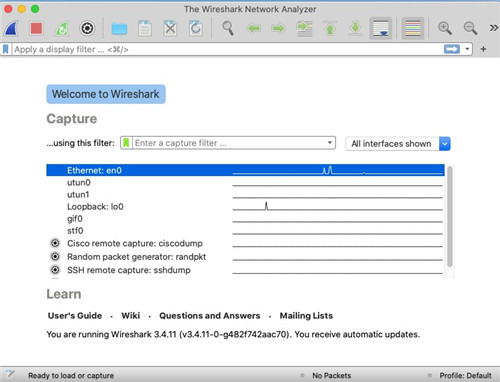Click the interface list scrollbar
500x382 pixels.
(450, 216)
